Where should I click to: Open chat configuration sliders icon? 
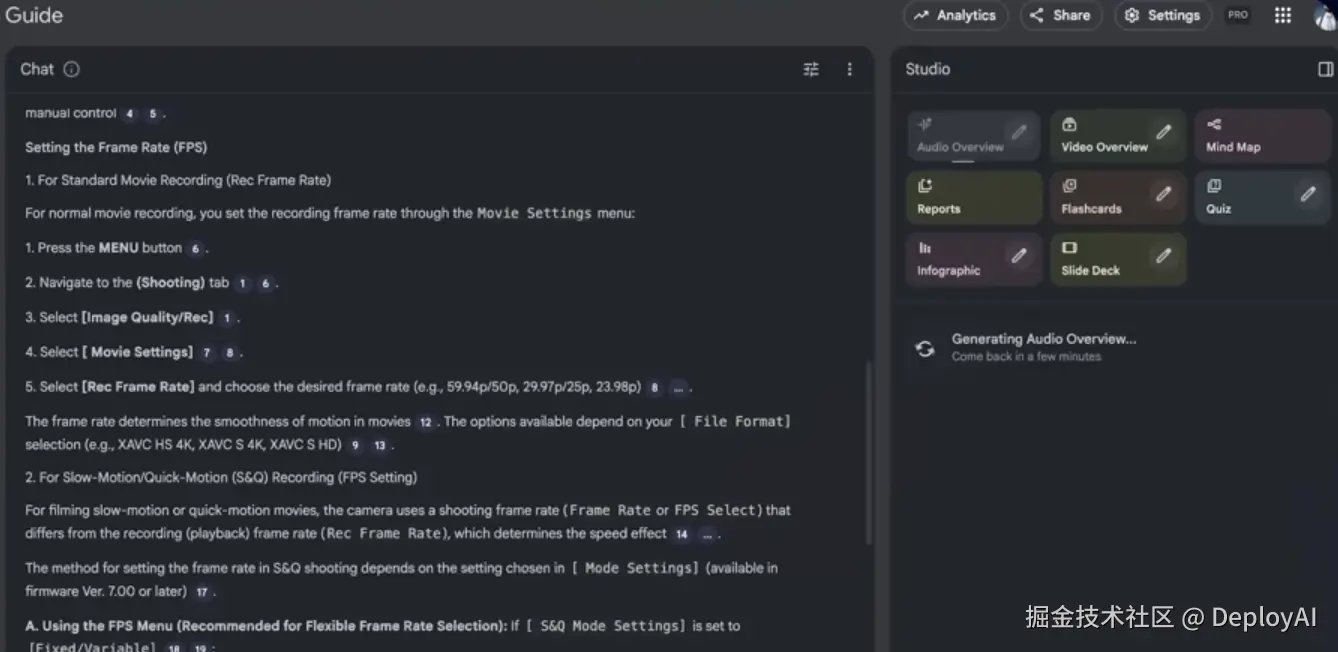[x=811, y=69]
